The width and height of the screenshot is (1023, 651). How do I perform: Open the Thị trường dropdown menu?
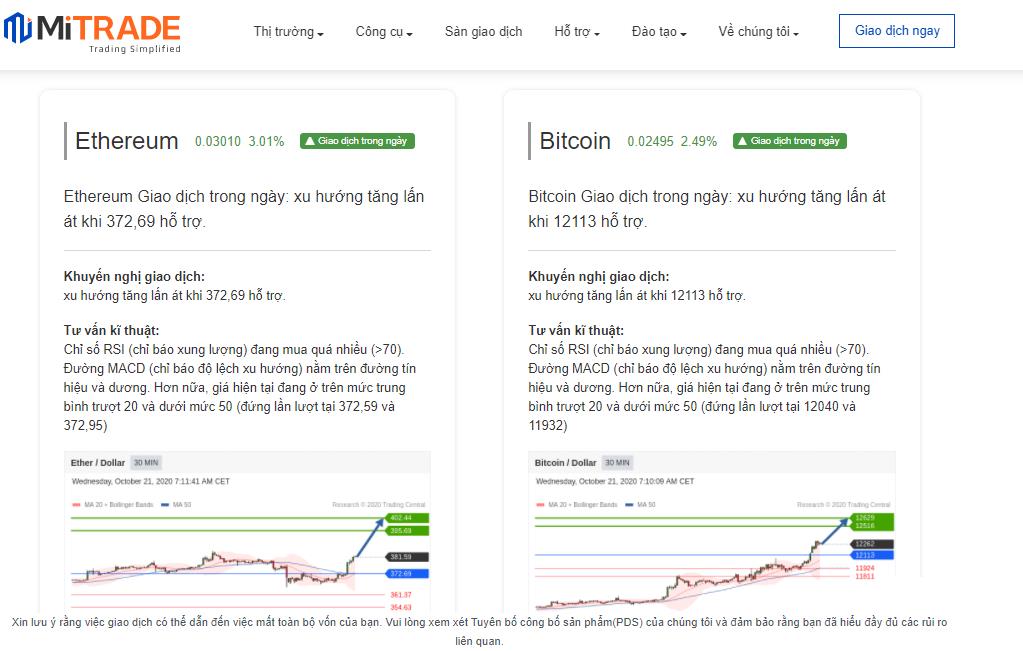pyautogui.click(x=288, y=32)
